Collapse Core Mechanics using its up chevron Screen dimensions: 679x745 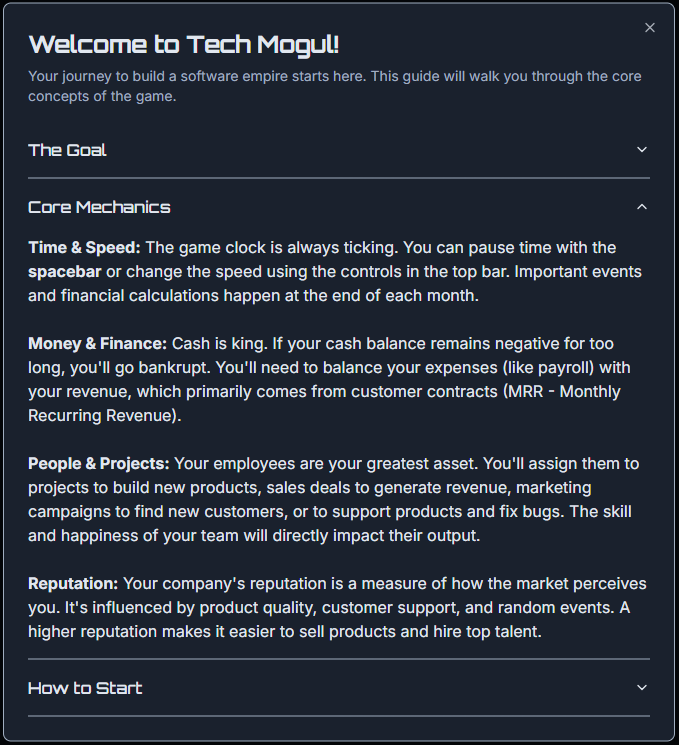tap(642, 207)
